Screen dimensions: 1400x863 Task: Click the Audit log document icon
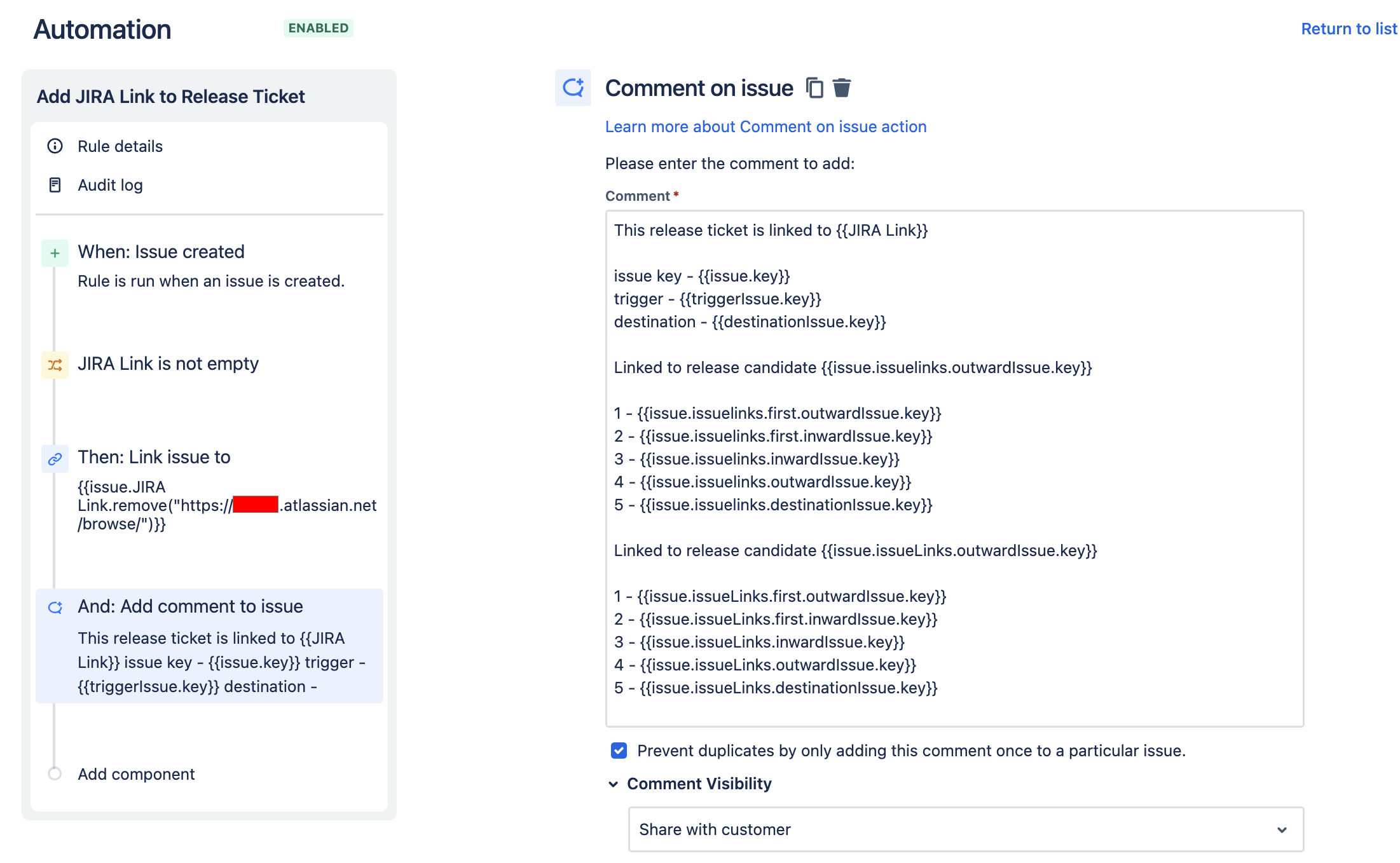[x=55, y=185]
